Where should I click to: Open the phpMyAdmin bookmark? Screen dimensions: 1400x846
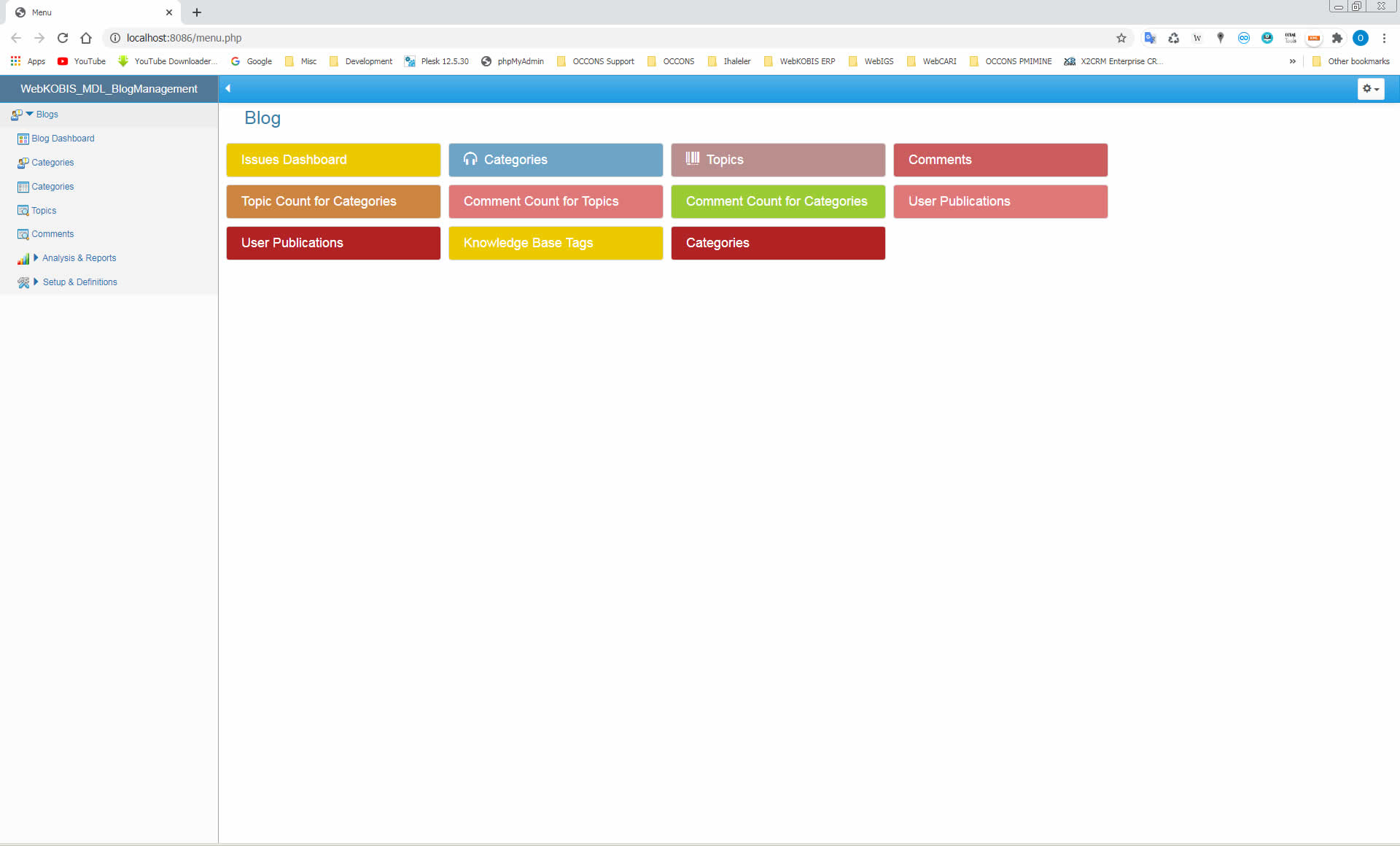pyautogui.click(x=513, y=61)
